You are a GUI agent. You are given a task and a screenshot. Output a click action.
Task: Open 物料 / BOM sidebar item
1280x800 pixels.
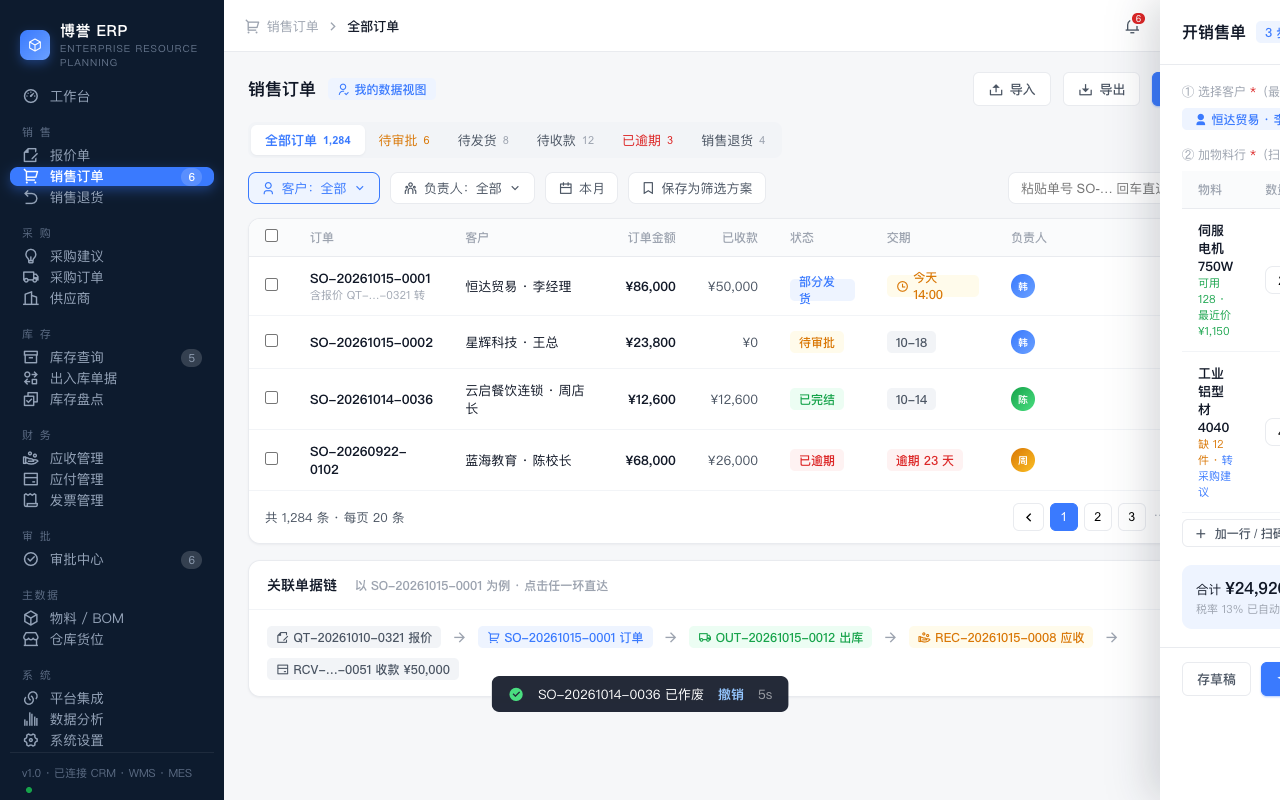pos(112,618)
